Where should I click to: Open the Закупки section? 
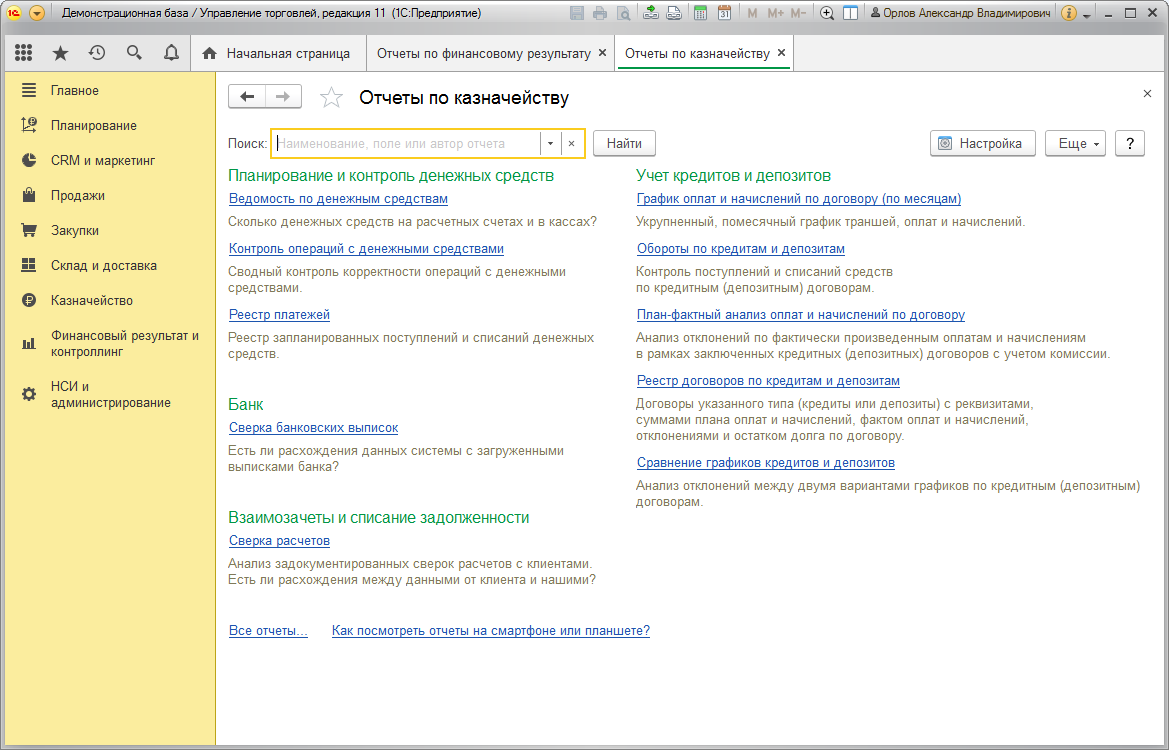point(75,230)
